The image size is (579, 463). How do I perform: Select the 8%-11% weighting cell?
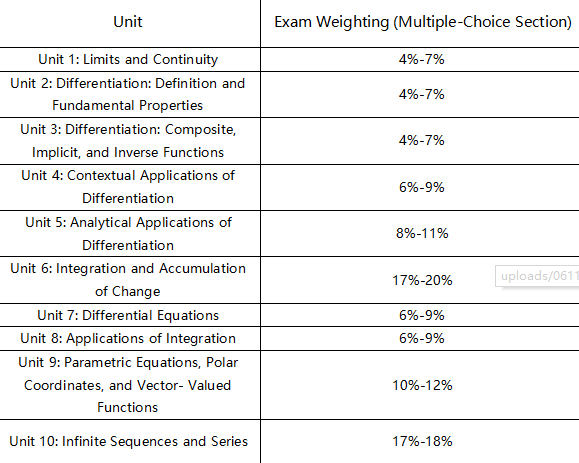422,233
